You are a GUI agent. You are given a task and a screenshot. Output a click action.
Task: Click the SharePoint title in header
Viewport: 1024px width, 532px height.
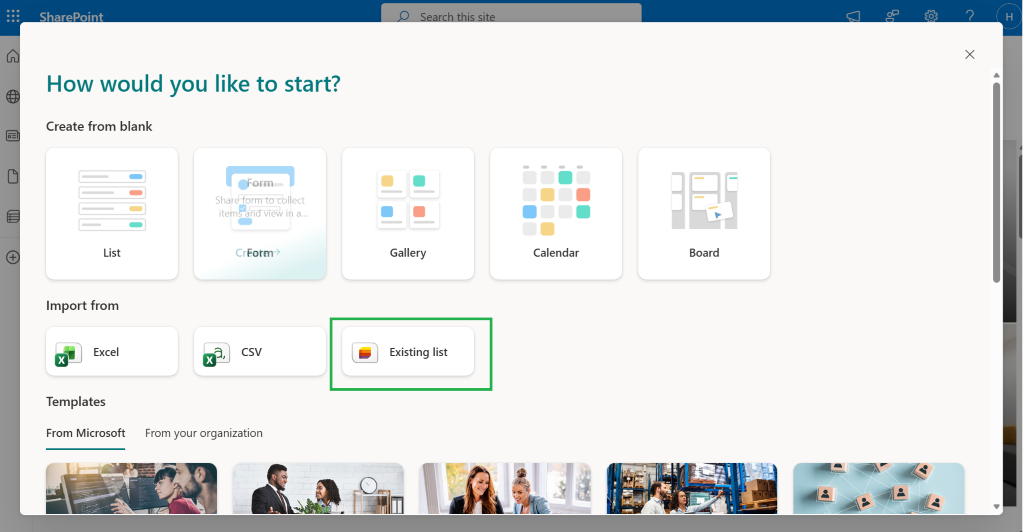click(71, 16)
